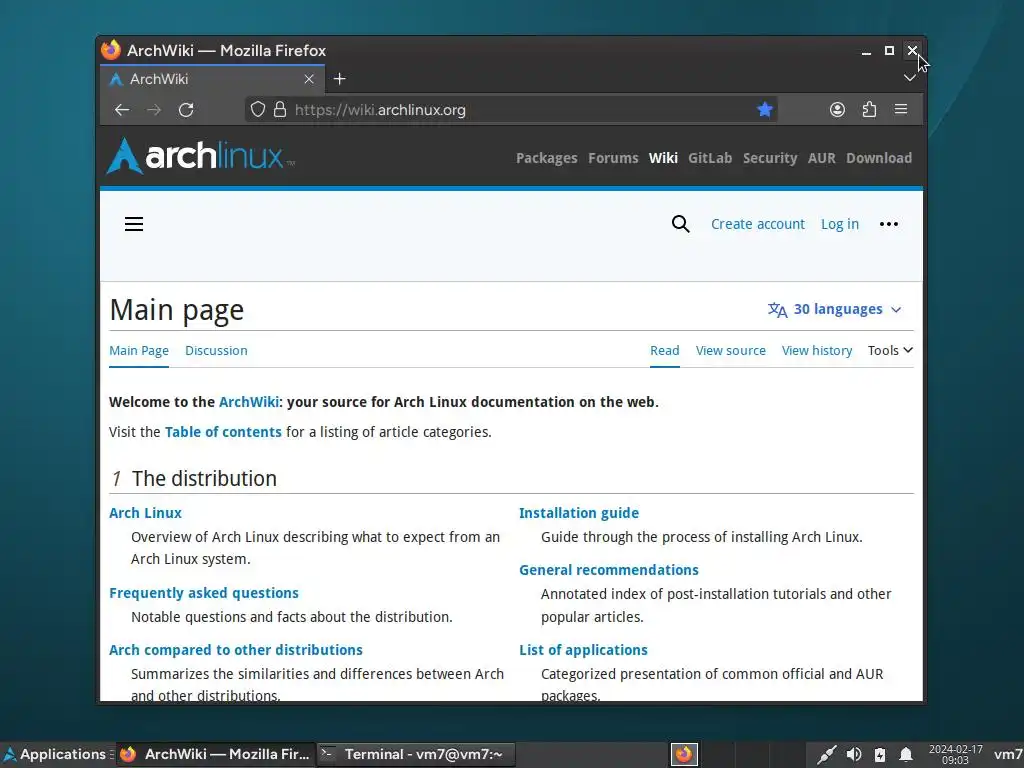Select the ArchWiki browser tab
The image size is (1024, 768).
click(x=212, y=79)
